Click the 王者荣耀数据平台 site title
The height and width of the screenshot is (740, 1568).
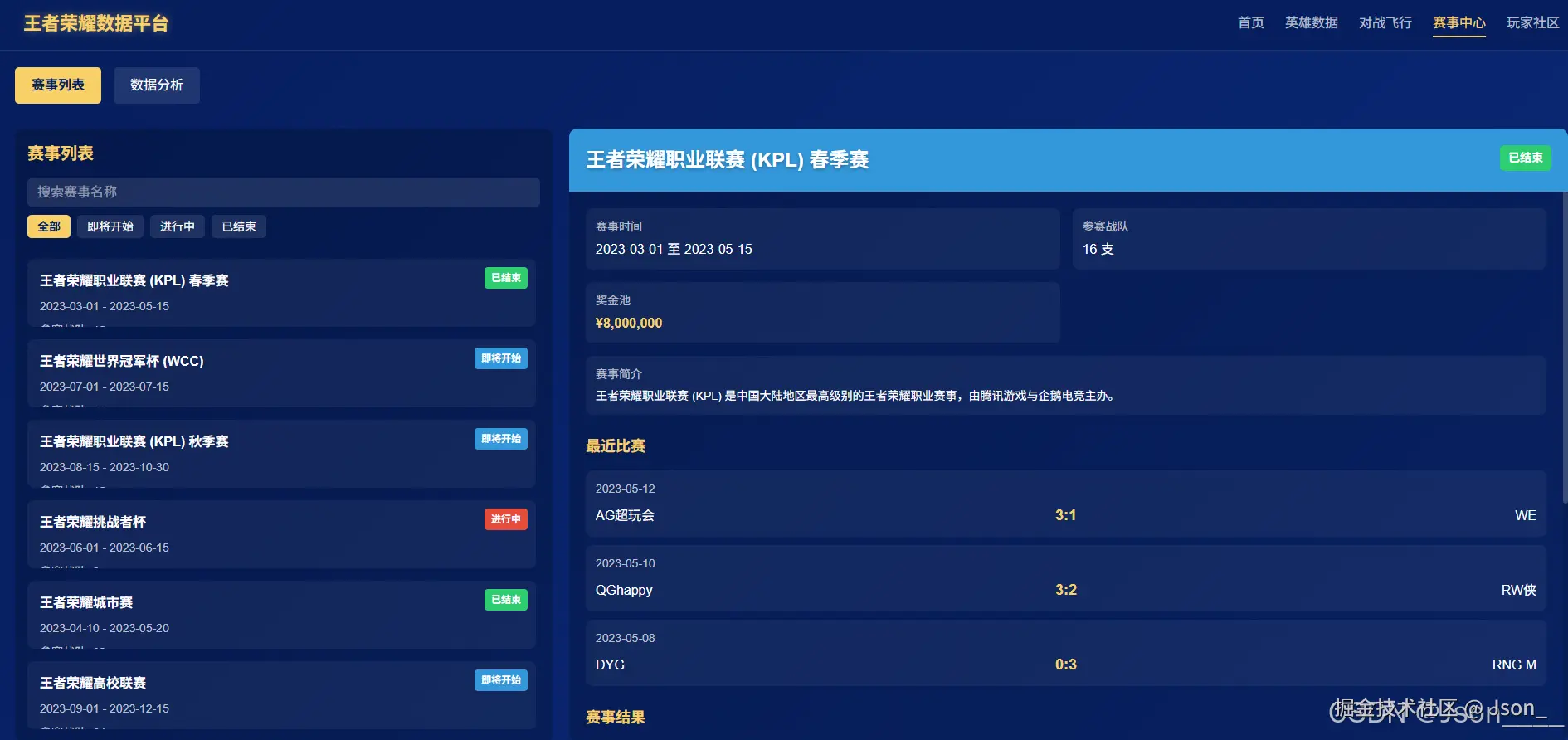click(x=96, y=23)
